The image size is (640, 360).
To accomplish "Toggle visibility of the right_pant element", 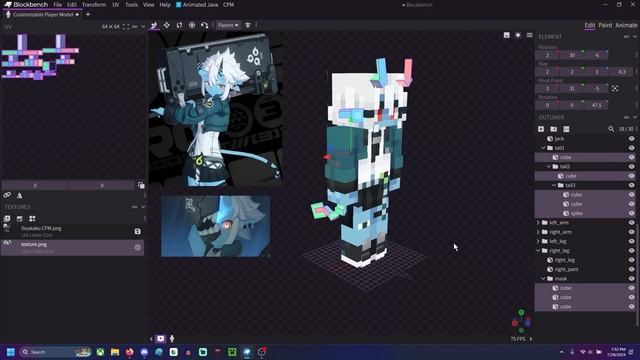I will (631, 269).
